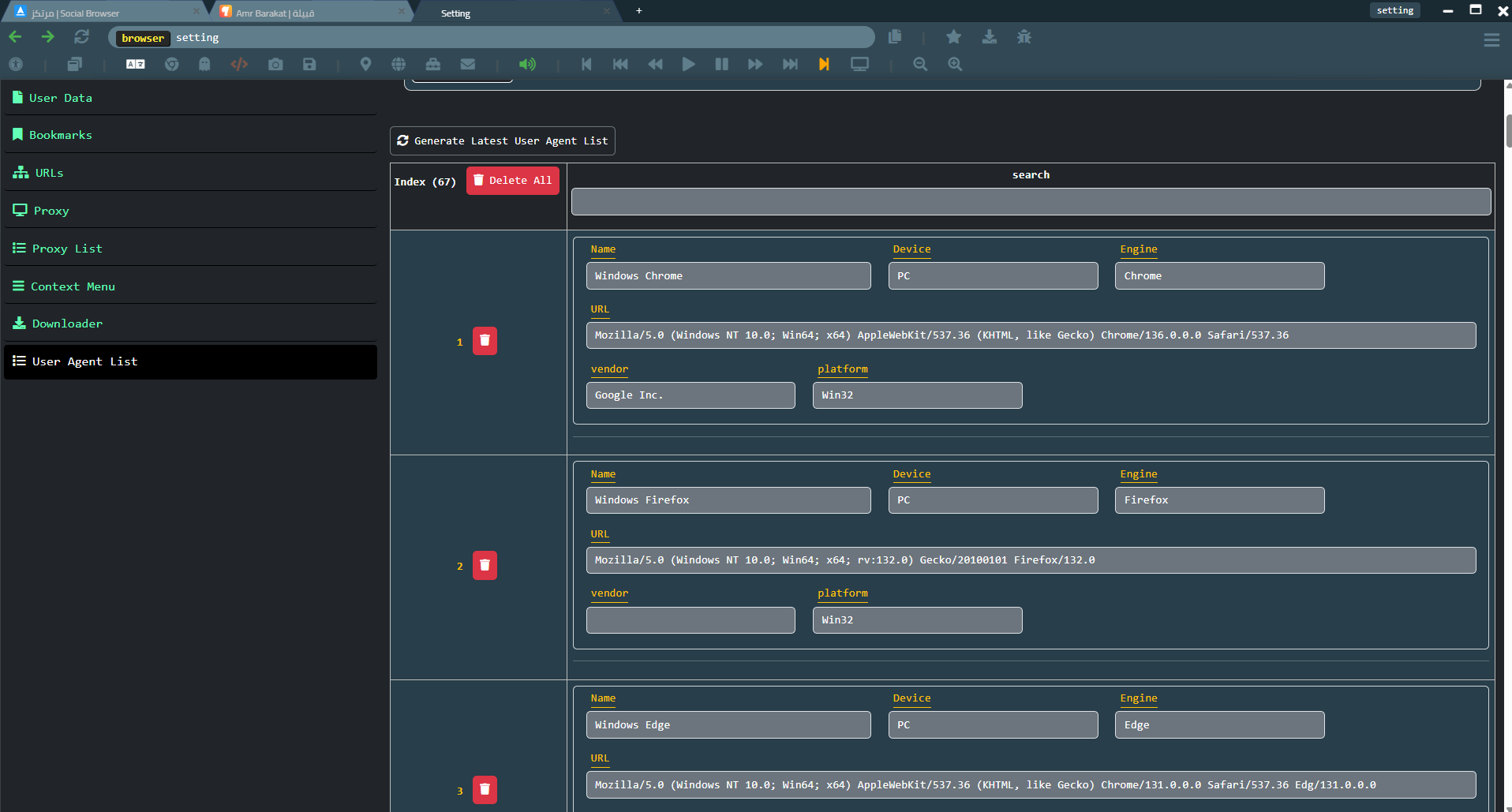
Task: Click the bookmark star icon
Action: coord(953,37)
